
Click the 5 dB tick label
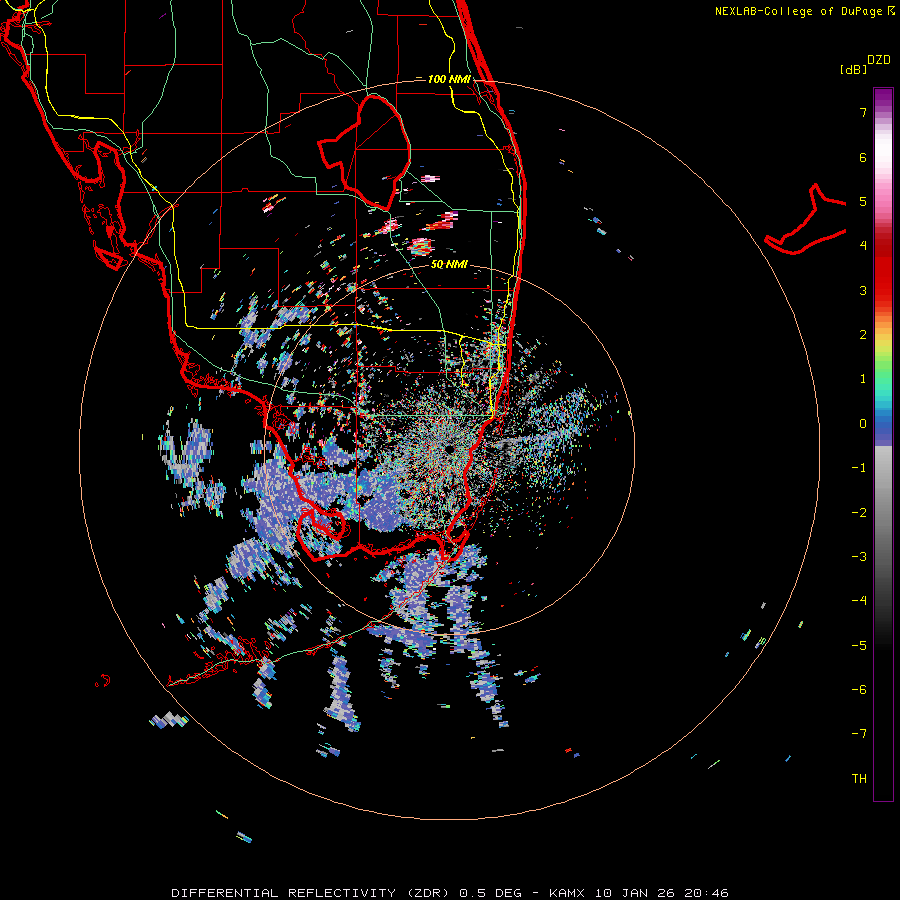[x=863, y=201]
